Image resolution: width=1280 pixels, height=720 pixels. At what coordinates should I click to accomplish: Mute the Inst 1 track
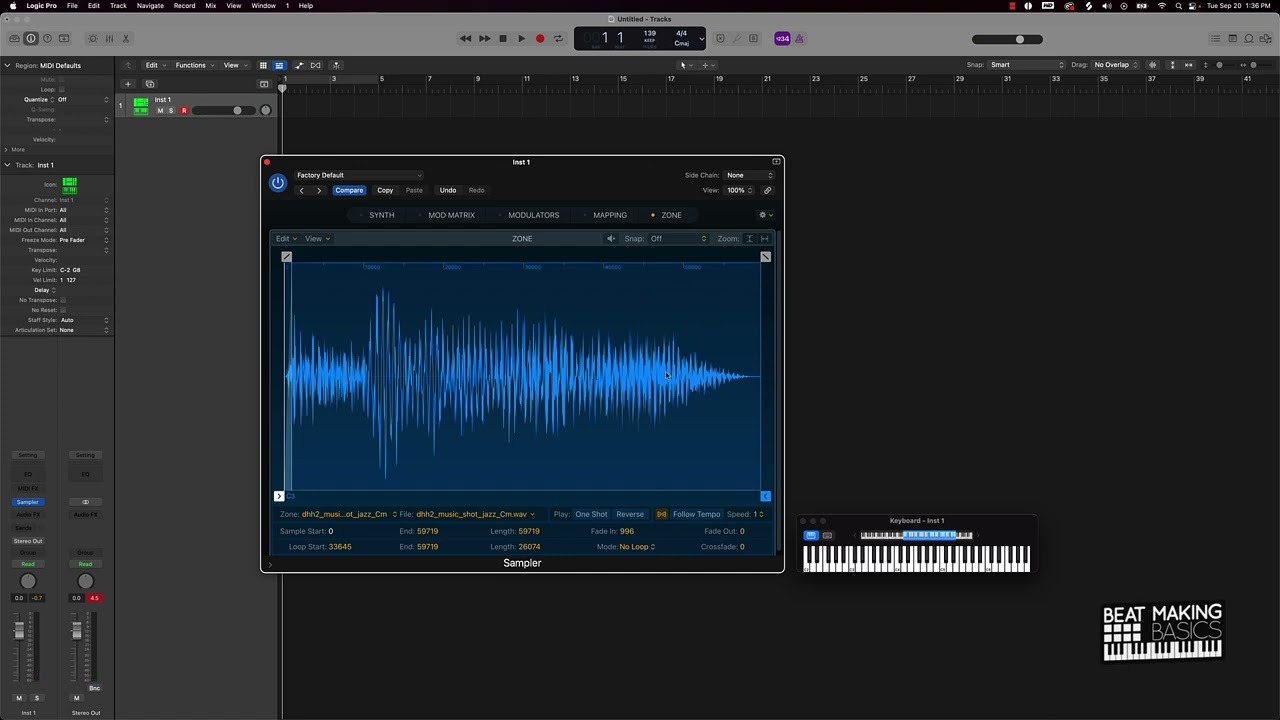pos(160,111)
